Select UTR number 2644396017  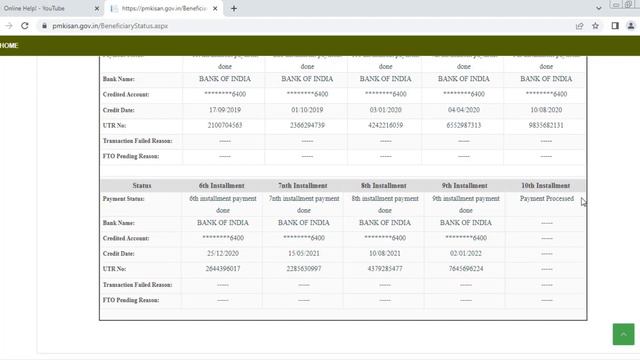click(x=223, y=269)
